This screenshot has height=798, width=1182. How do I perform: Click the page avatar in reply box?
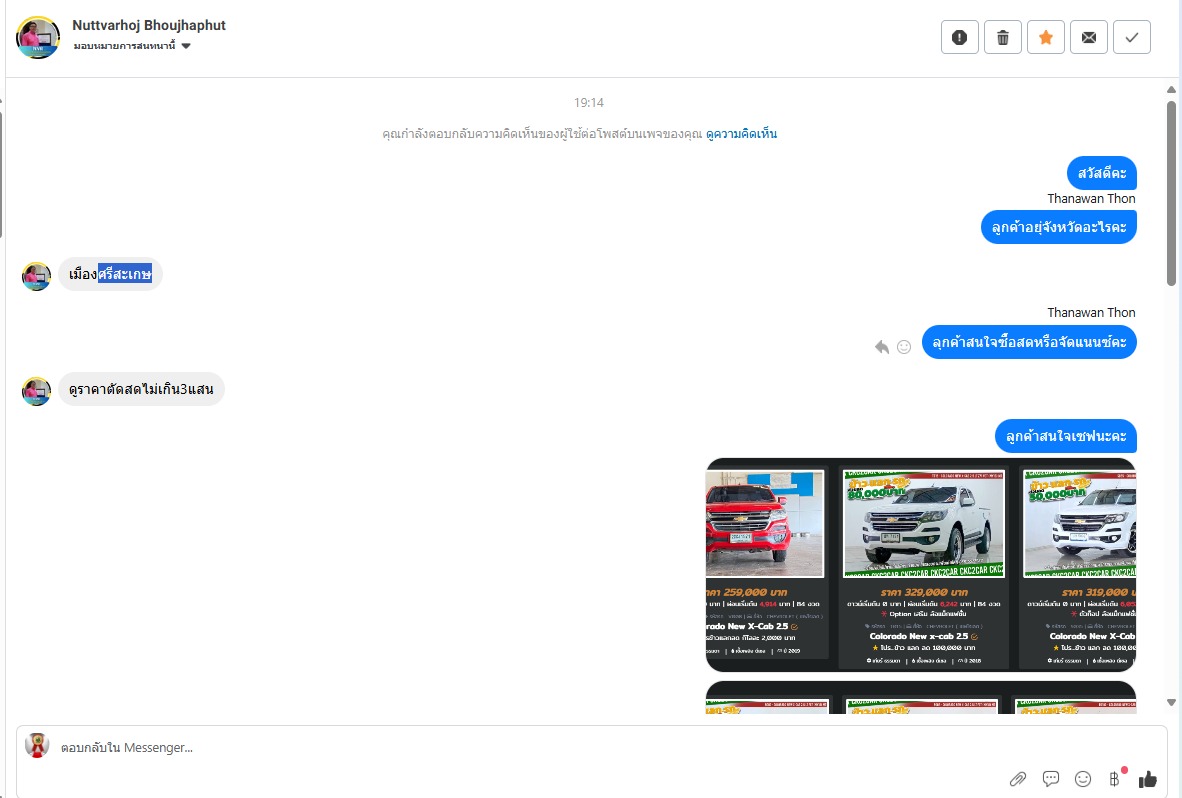point(37,745)
